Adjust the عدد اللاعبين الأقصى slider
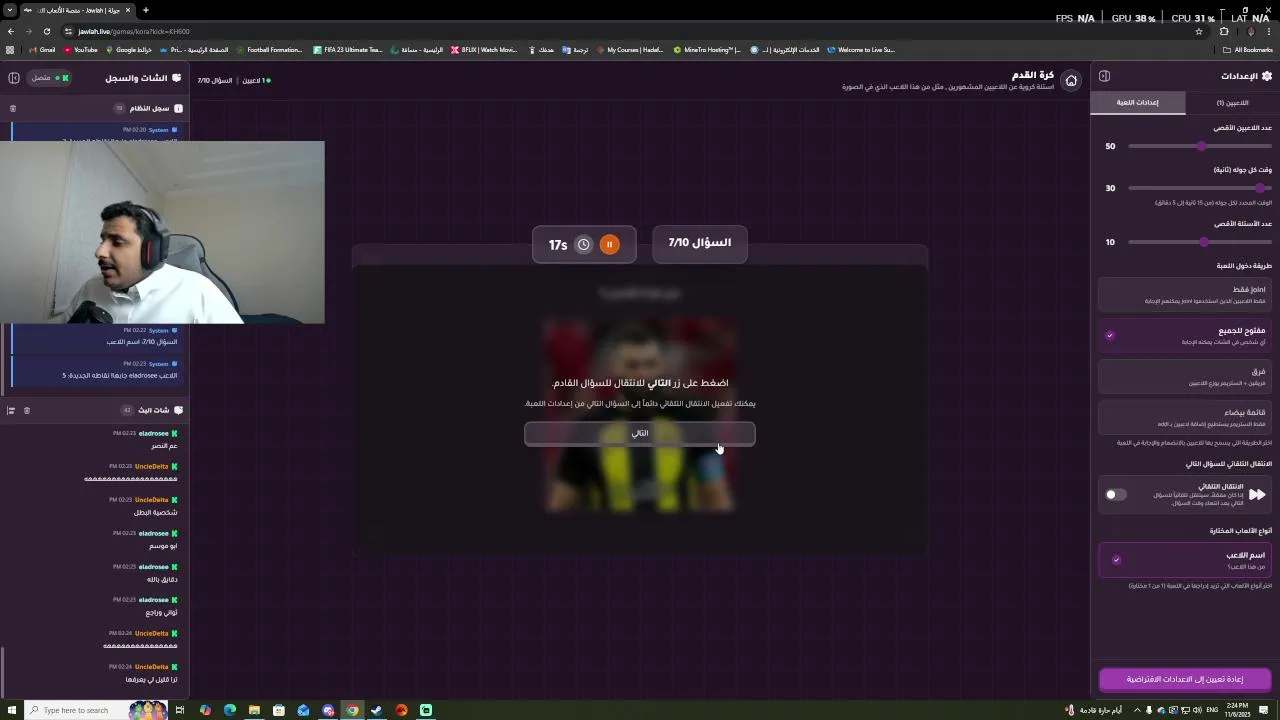 click(1201, 146)
